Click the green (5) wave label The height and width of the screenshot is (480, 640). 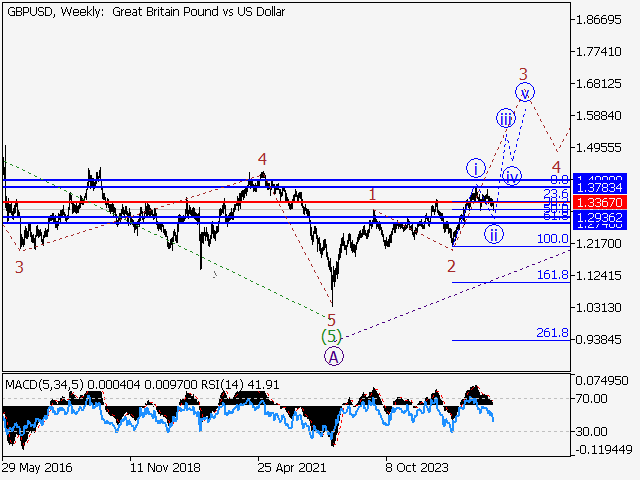click(x=331, y=337)
